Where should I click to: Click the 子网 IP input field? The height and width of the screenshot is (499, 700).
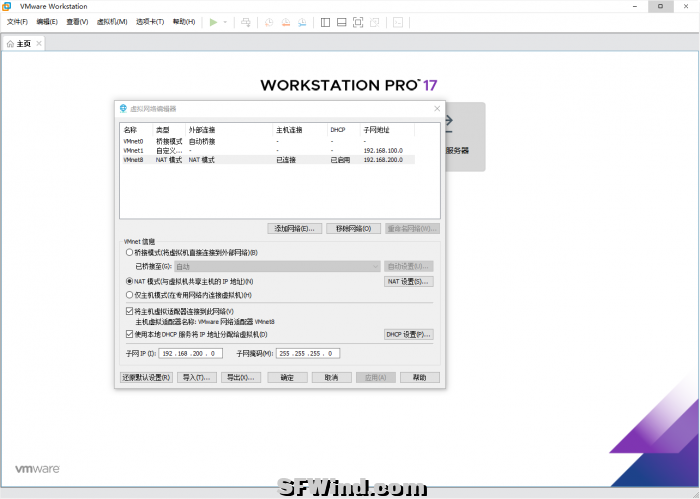tap(190, 353)
